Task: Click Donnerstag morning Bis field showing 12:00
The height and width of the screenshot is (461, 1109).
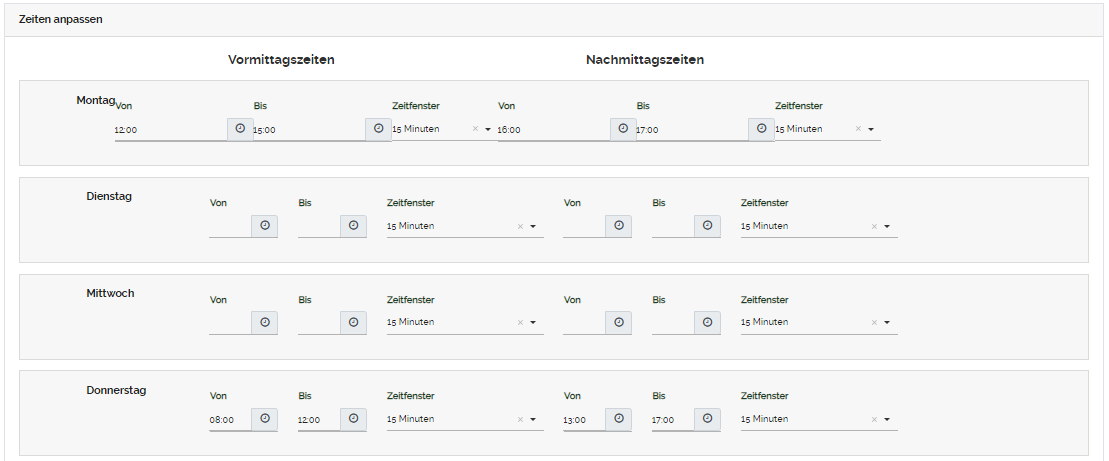Action: 317,420
